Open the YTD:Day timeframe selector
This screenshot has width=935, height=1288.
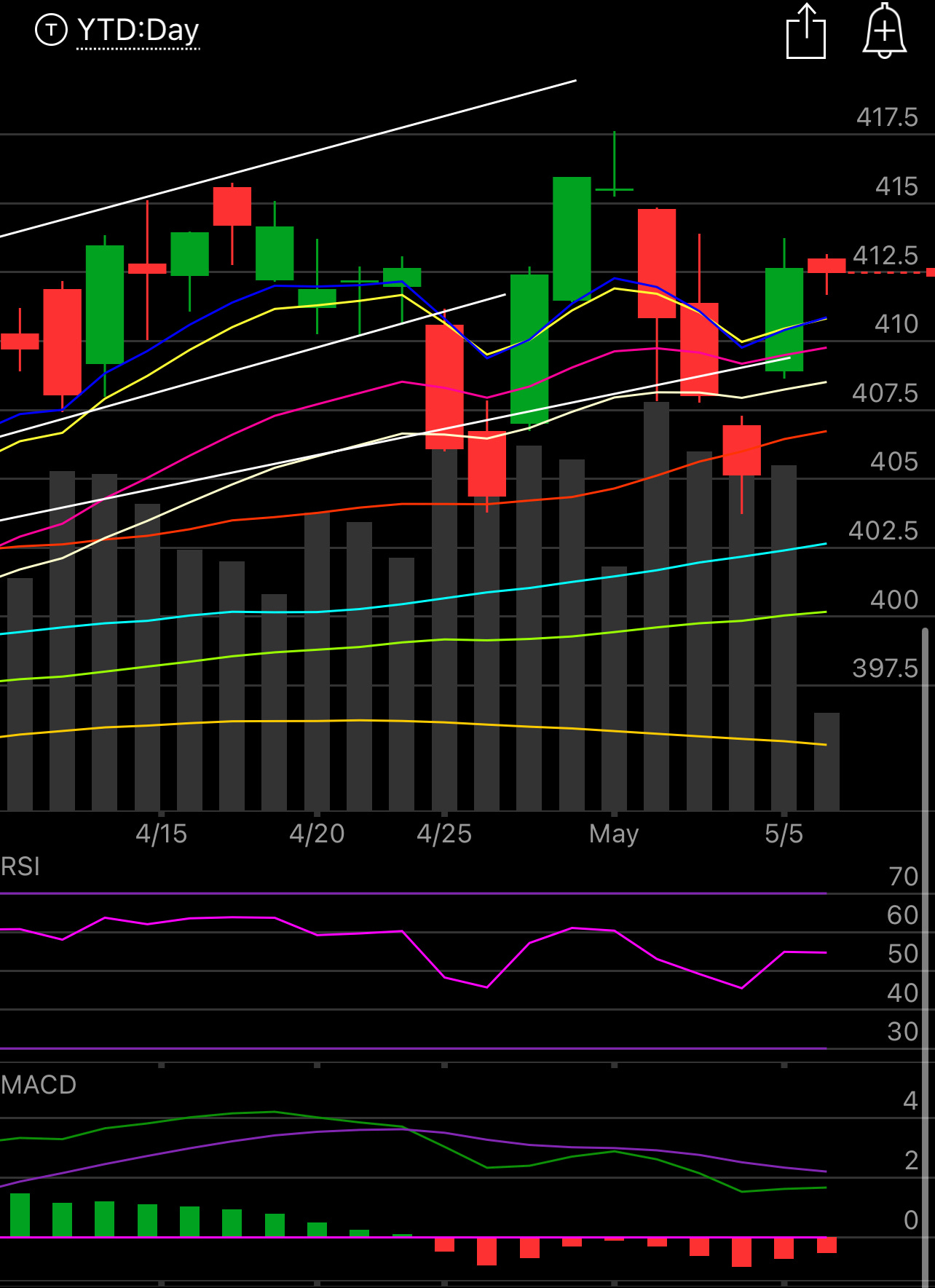138,30
